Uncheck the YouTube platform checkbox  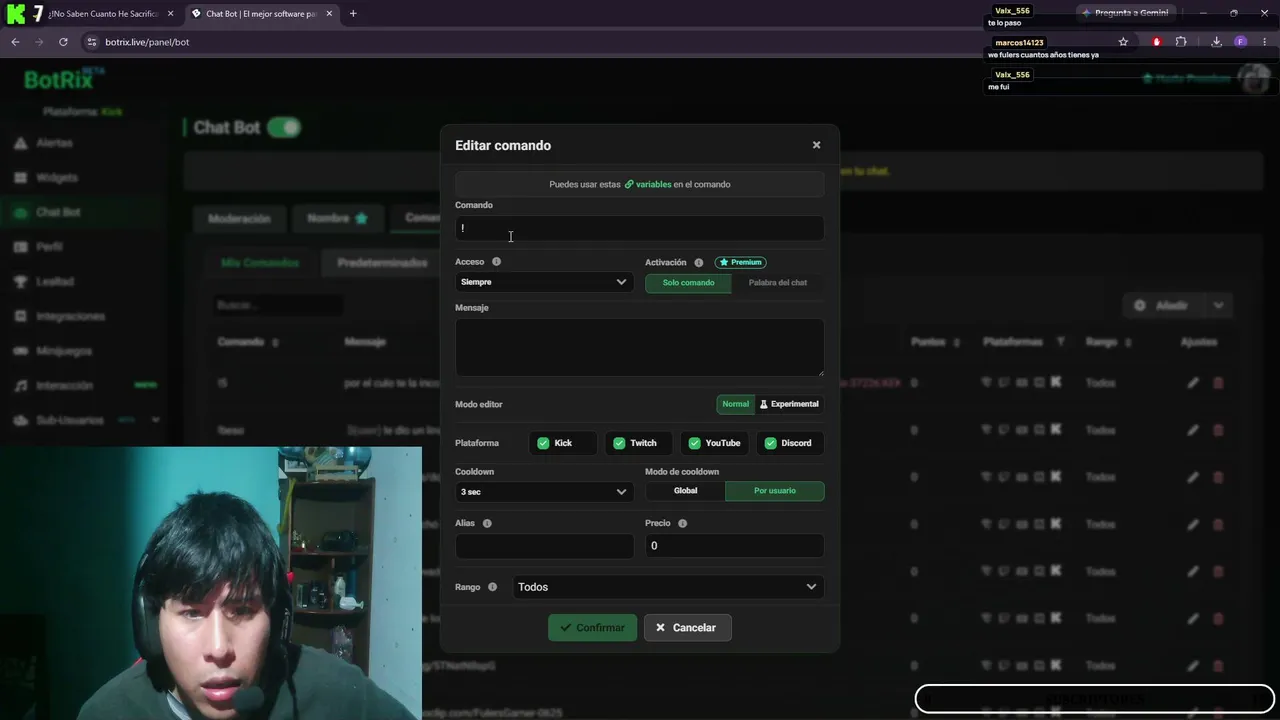695,443
